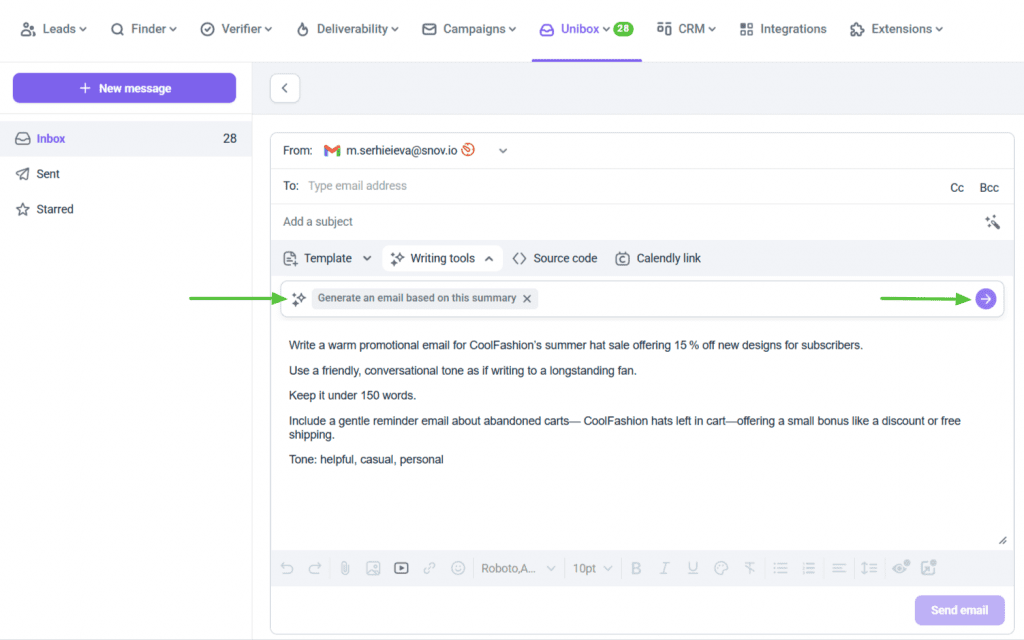Open the font size dropdown
This screenshot has height=640, width=1024.
pos(592,568)
